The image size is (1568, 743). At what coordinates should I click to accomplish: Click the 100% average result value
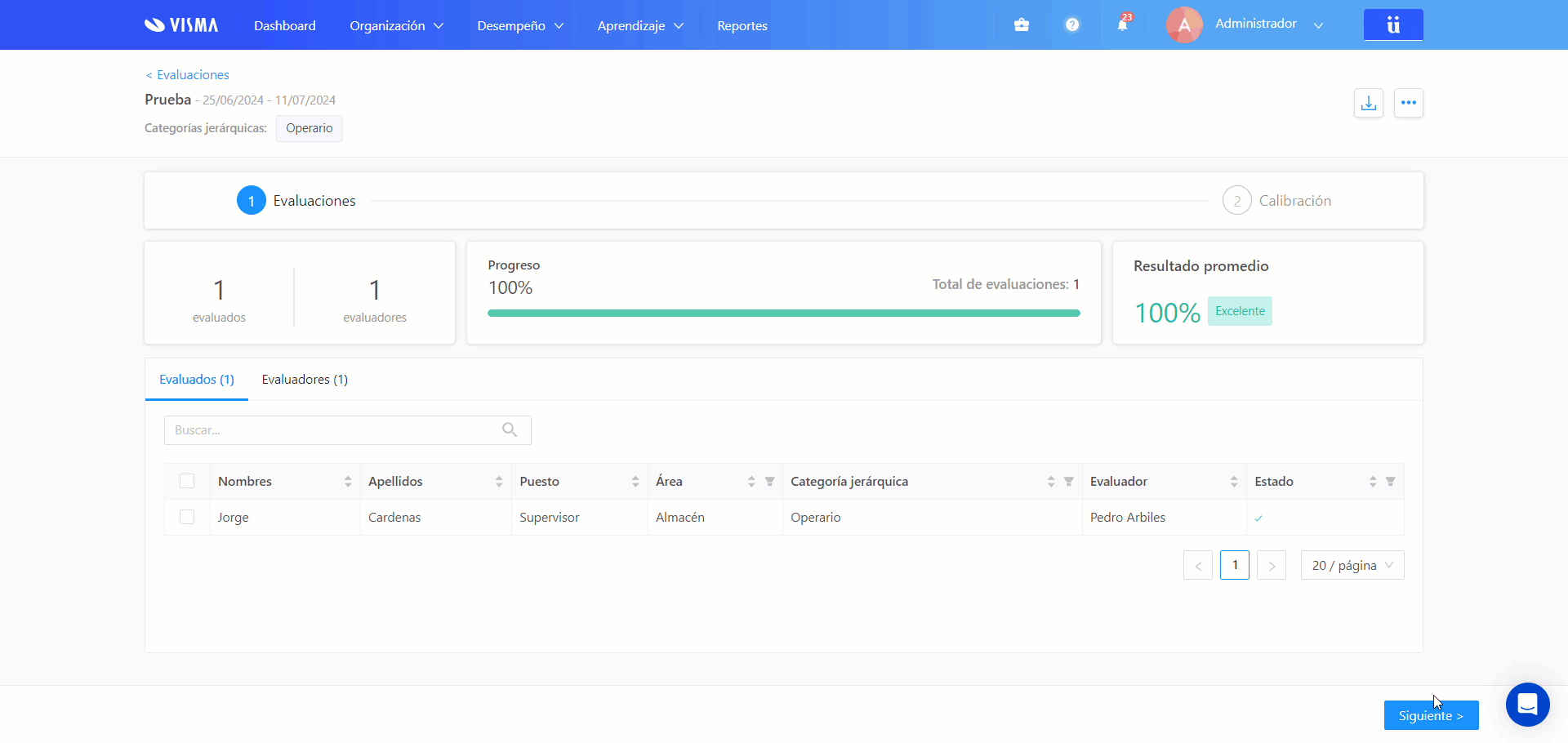pos(1168,313)
